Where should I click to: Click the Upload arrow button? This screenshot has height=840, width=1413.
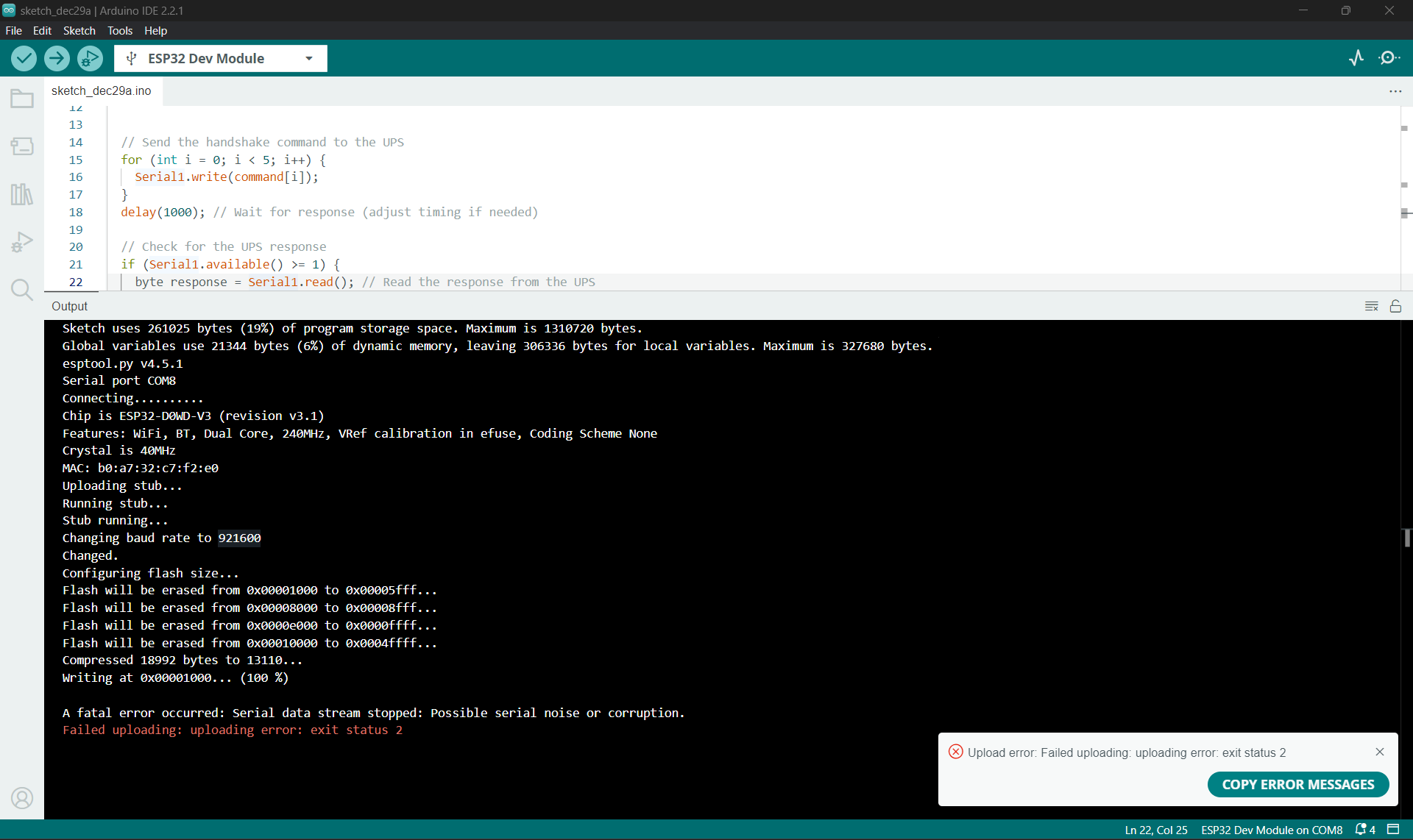pyautogui.click(x=57, y=58)
